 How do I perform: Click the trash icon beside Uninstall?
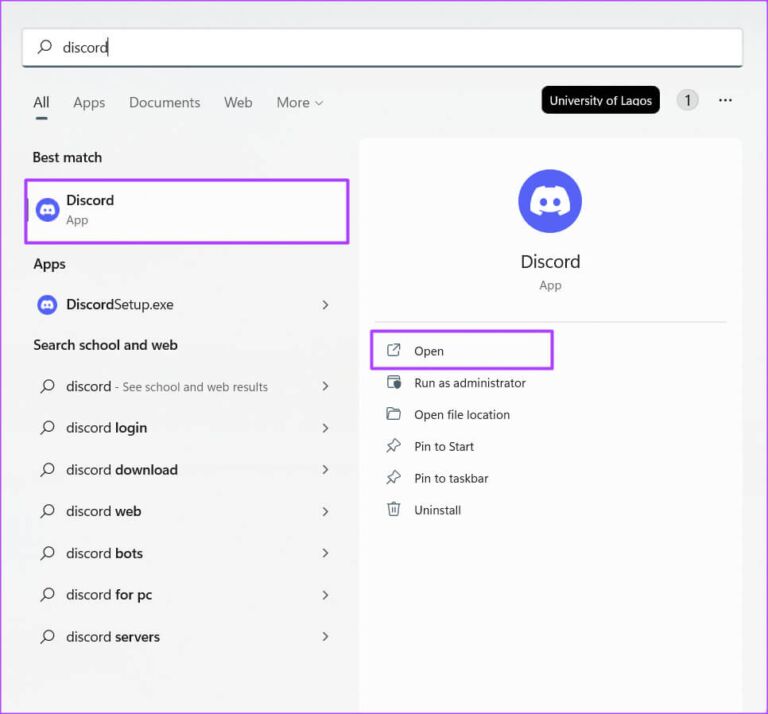coord(394,510)
